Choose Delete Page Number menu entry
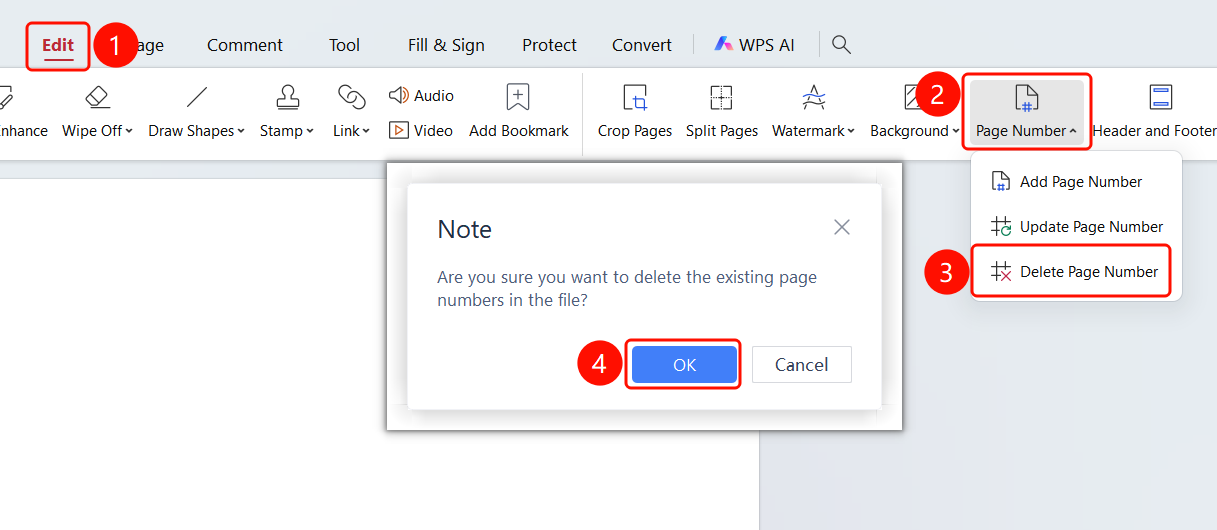Screen dimensions: 1217x530 (x=1073, y=271)
